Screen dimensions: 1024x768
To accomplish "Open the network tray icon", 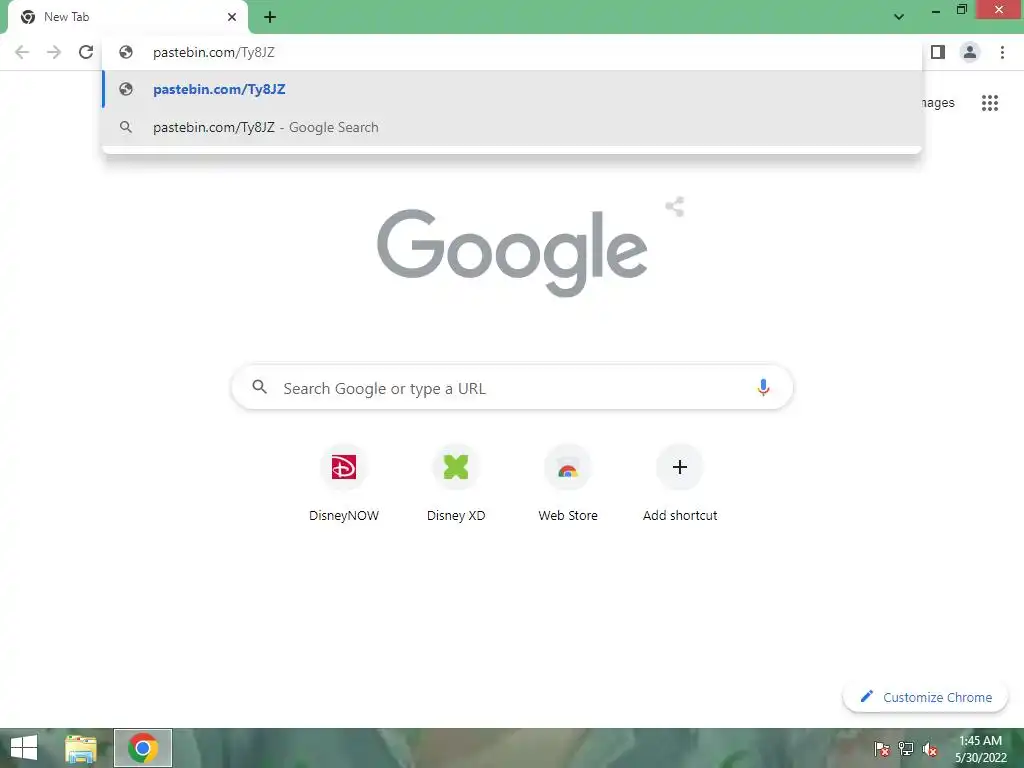I will tap(906, 748).
